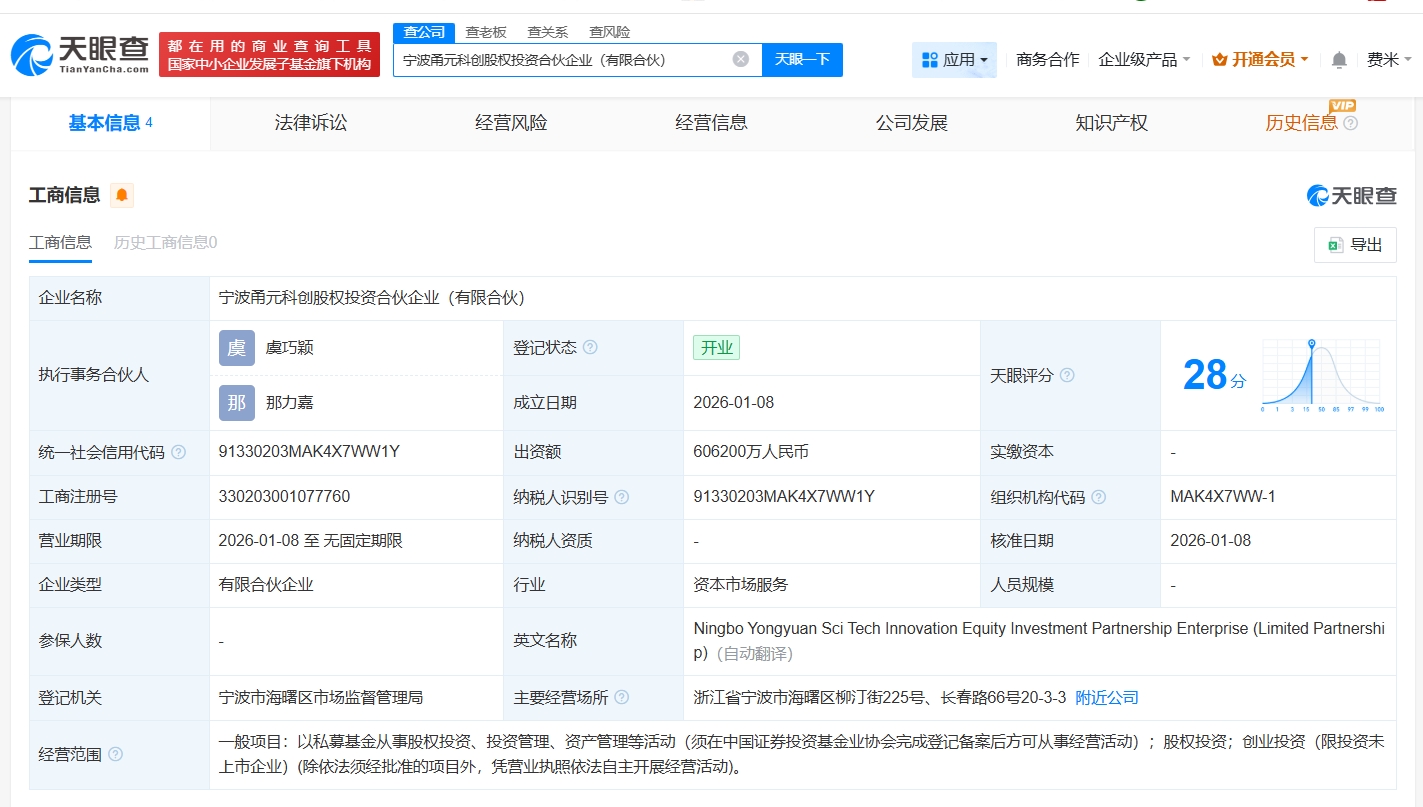
Task: Click help icon next to 登记状态
Action: pos(590,348)
